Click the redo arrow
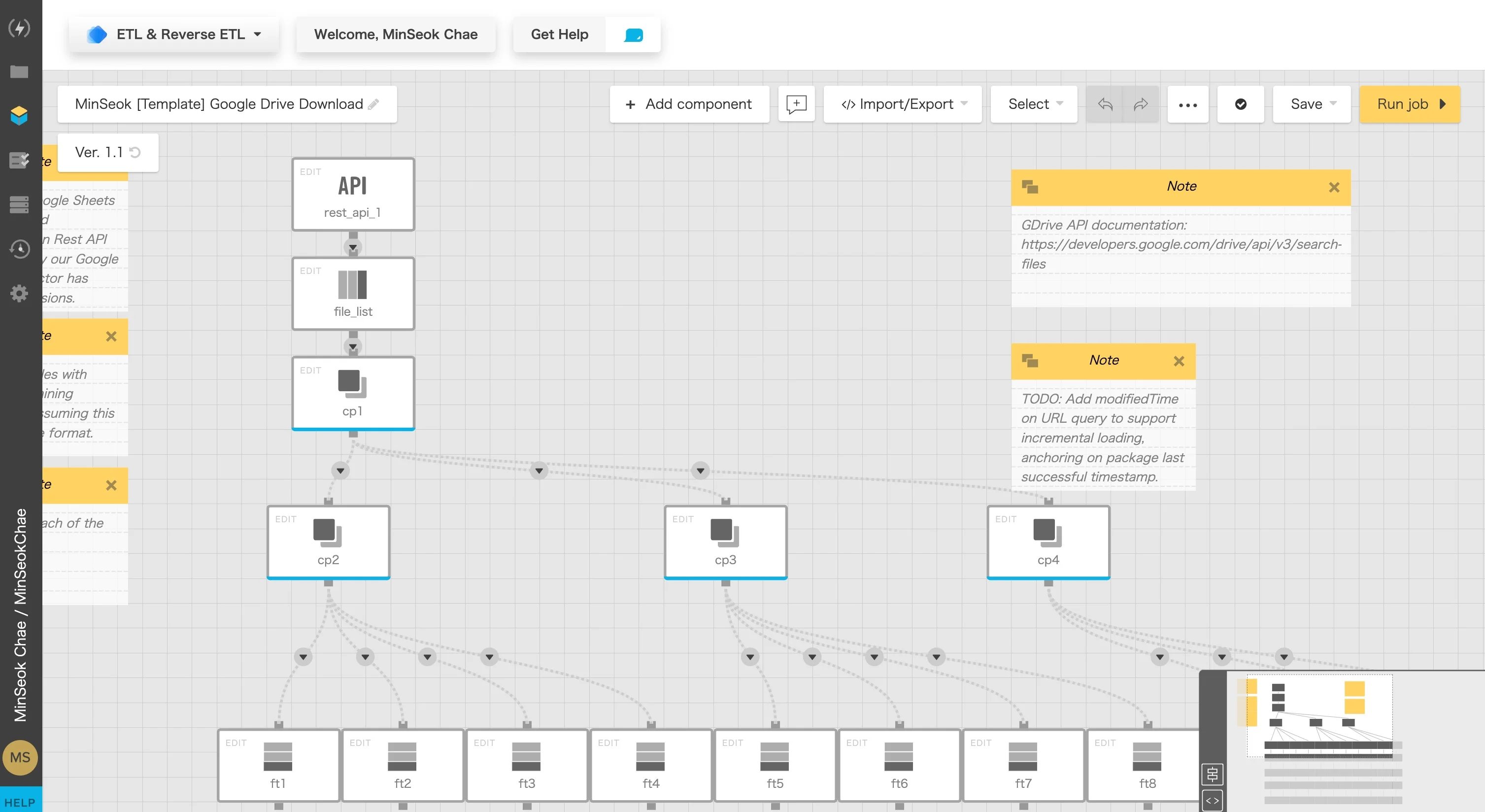1485x812 pixels. (x=1140, y=104)
